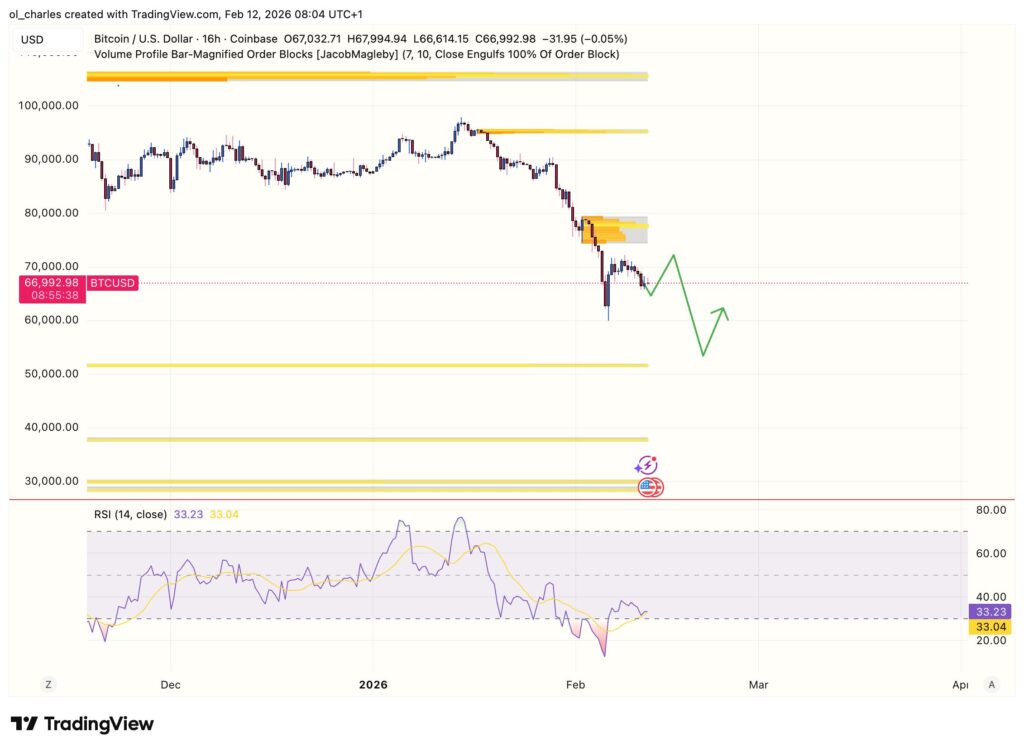1024x751 pixels.
Task: Click the Z control on the time axis
Action: pos(48,684)
